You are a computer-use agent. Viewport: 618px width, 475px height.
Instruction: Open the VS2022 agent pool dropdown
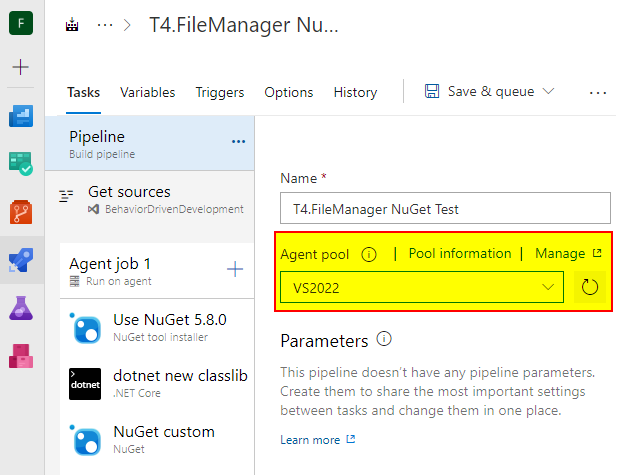click(422, 287)
